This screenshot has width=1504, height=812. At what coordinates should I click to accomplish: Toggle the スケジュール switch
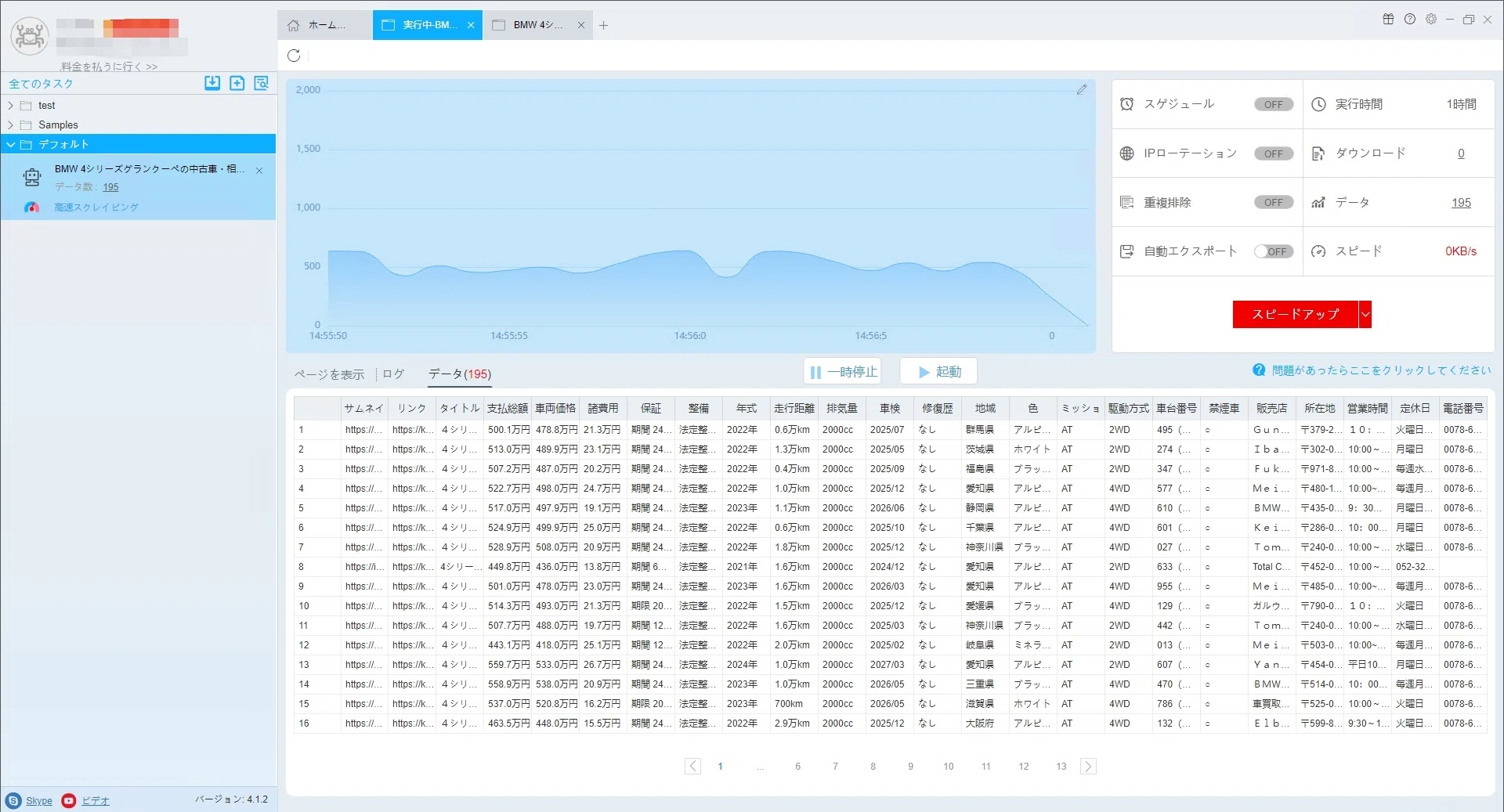(1274, 104)
